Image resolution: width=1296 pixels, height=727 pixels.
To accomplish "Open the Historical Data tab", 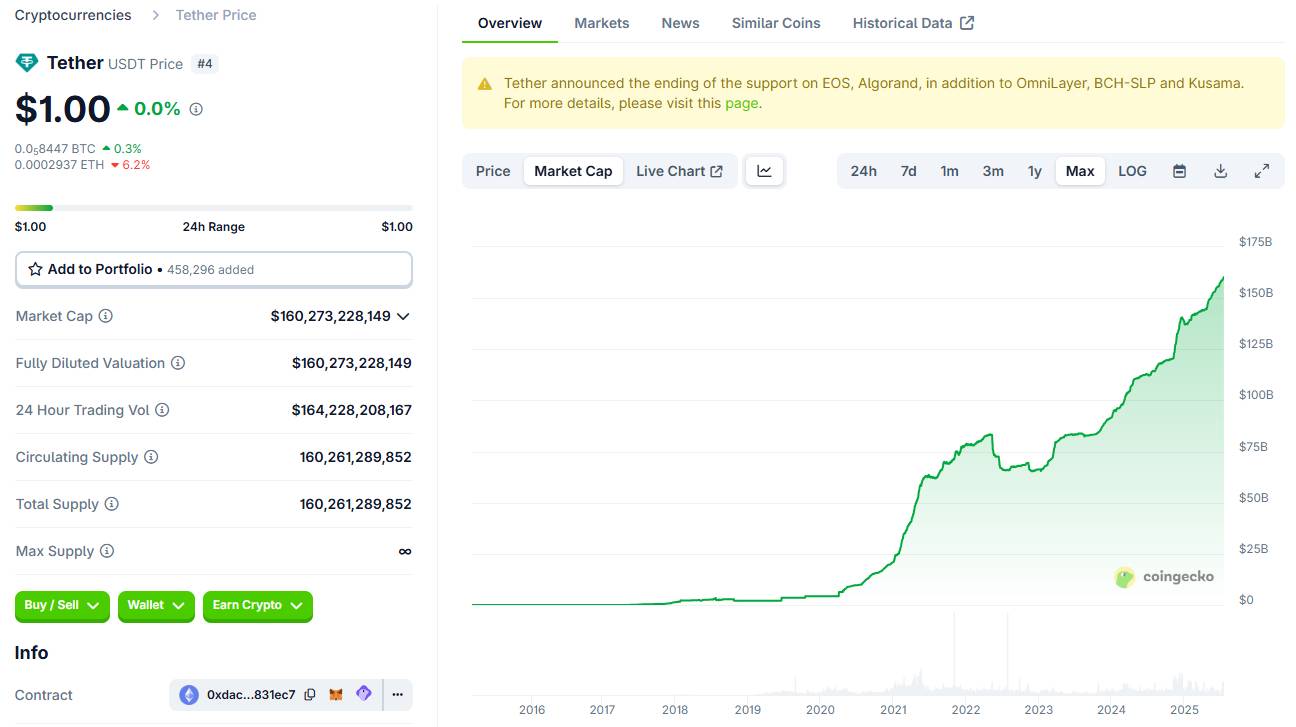I will tap(912, 23).
